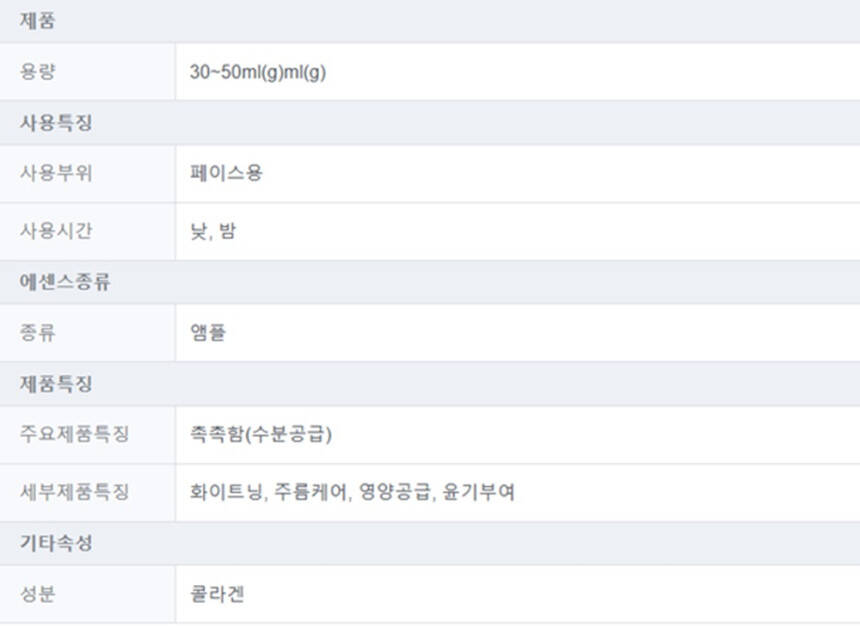Viewport: 860px width, 628px height.
Task: Select the 종류 row label
Action: pos(38,332)
